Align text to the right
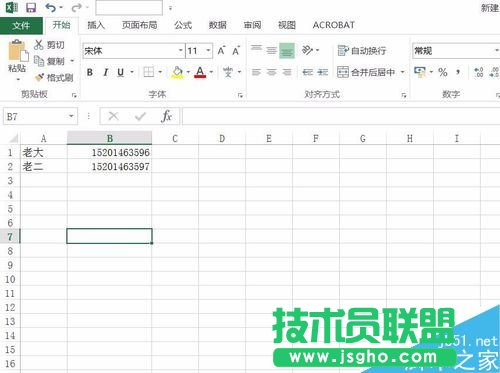500x373 pixels. [x=287, y=72]
